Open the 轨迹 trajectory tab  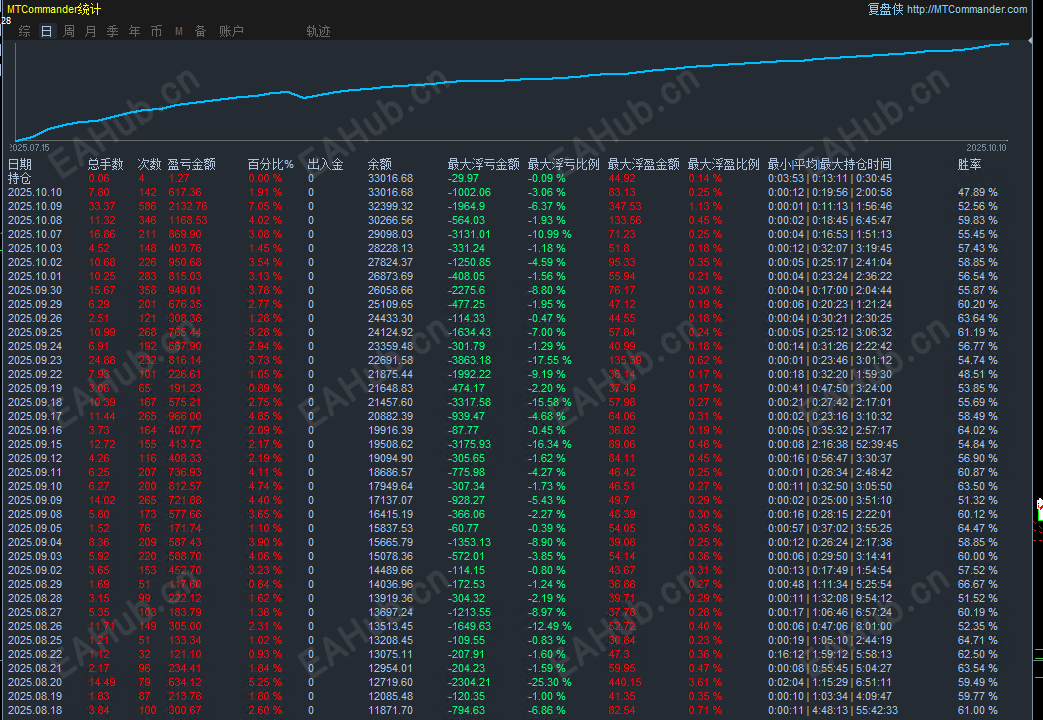[318, 31]
